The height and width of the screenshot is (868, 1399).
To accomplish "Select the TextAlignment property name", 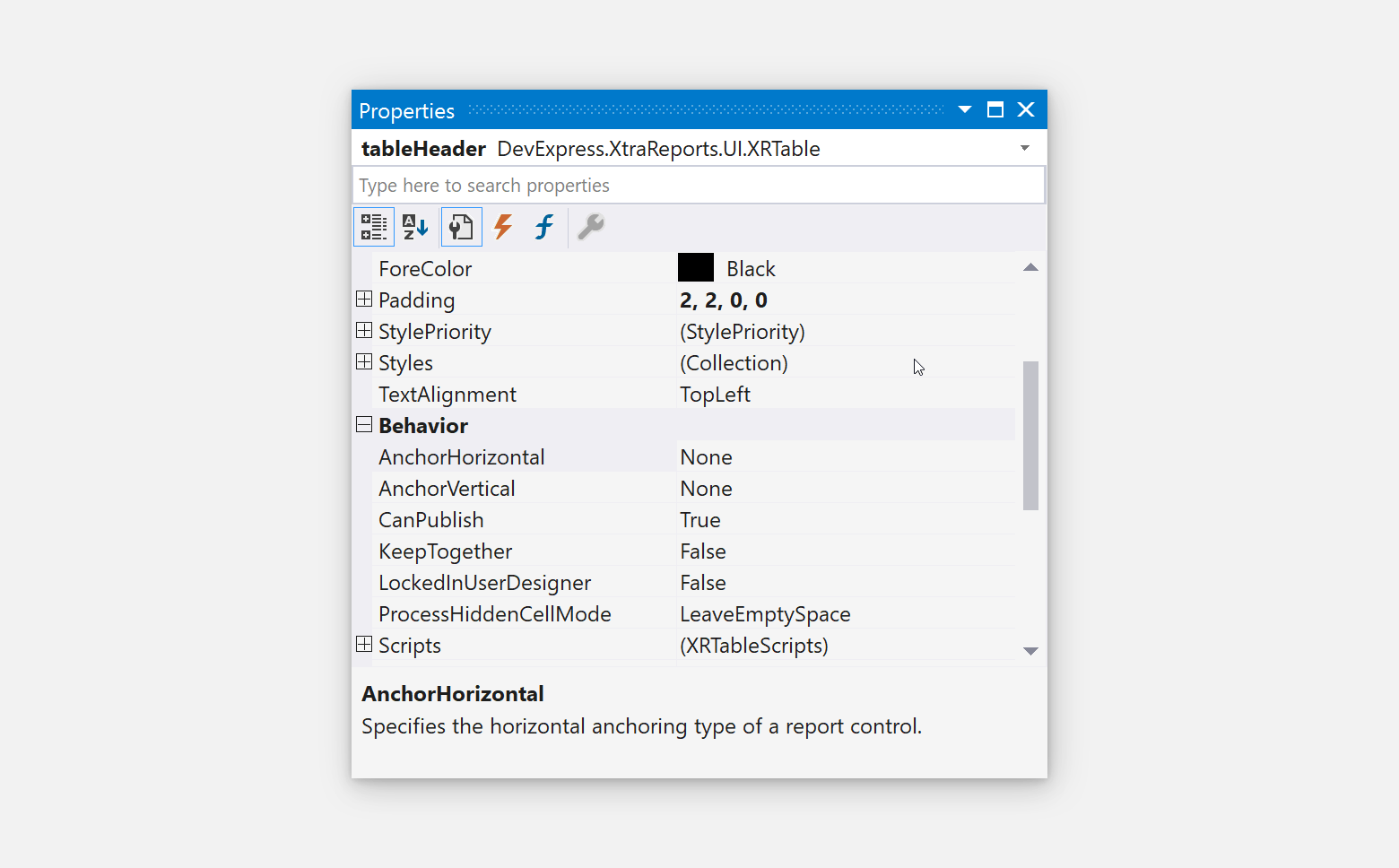I will pyautogui.click(x=448, y=395).
